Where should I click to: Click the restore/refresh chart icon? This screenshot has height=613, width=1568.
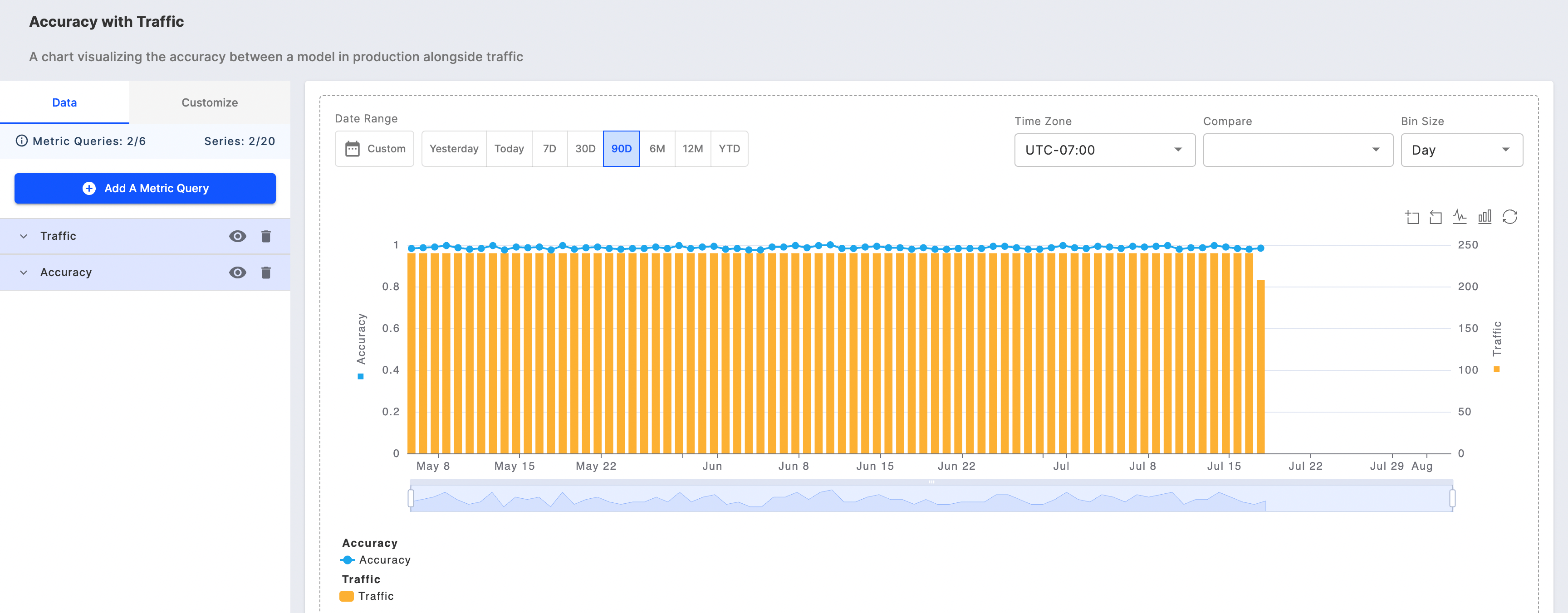[1509, 217]
